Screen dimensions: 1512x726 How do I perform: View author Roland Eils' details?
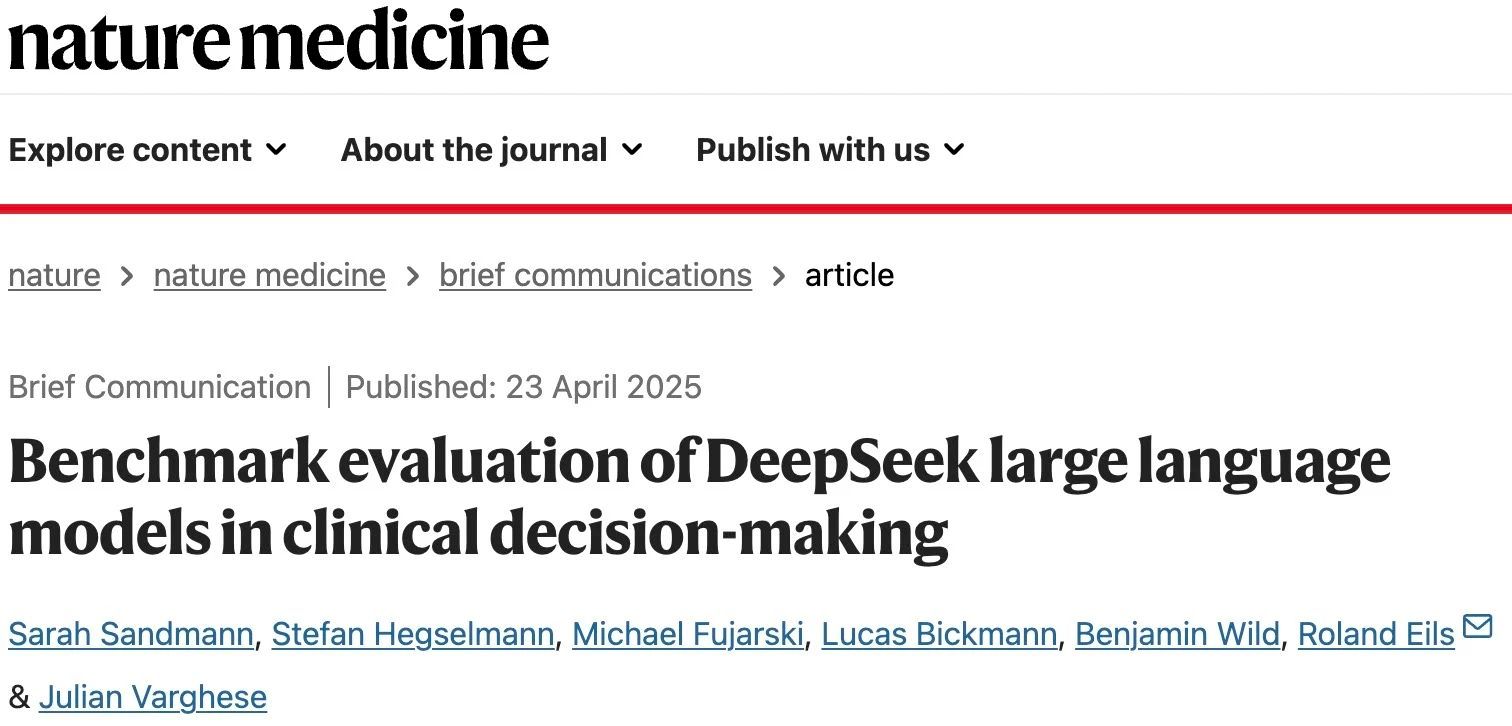pos(1376,634)
